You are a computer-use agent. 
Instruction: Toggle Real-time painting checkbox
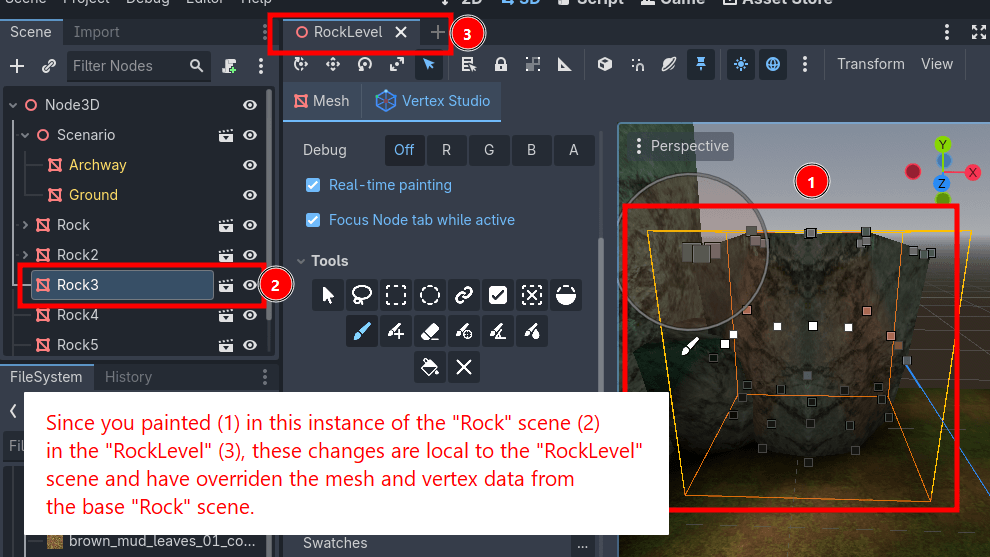(x=313, y=185)
